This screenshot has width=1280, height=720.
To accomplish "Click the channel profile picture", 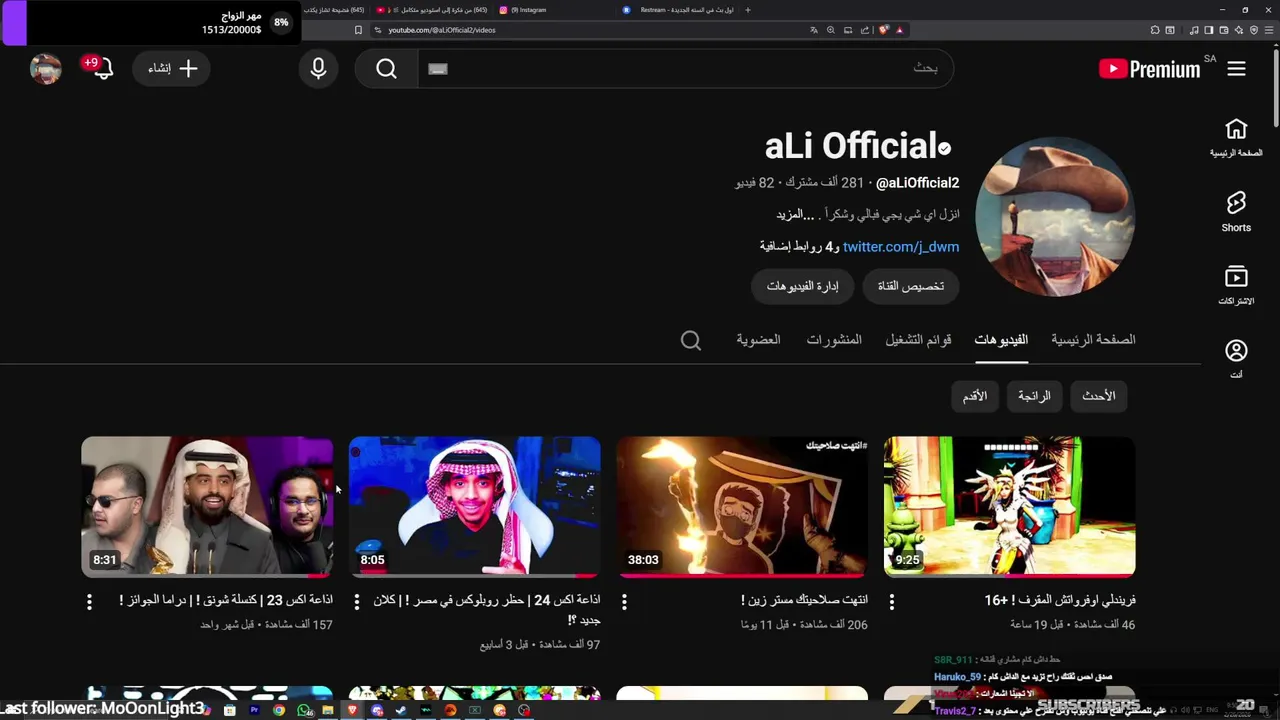I will tap(1054, 217).
